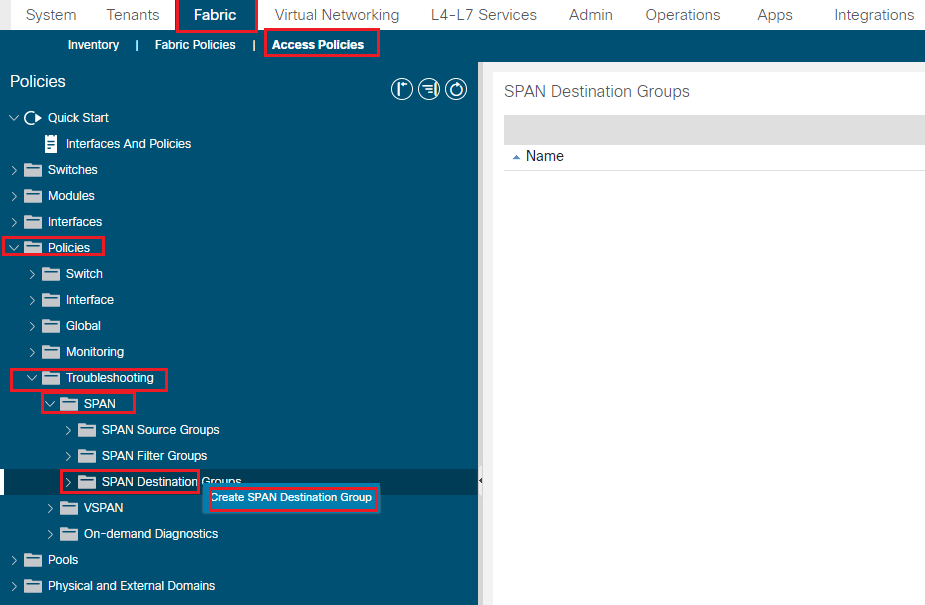Click the SPAN Filter Groups folder icon
Screen dimensions: 925x605
(87, 455)
